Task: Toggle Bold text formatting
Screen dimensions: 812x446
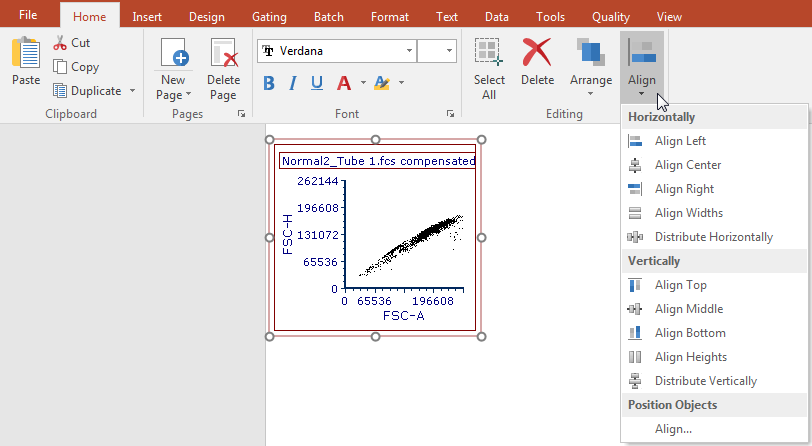Action: point(268,83)
